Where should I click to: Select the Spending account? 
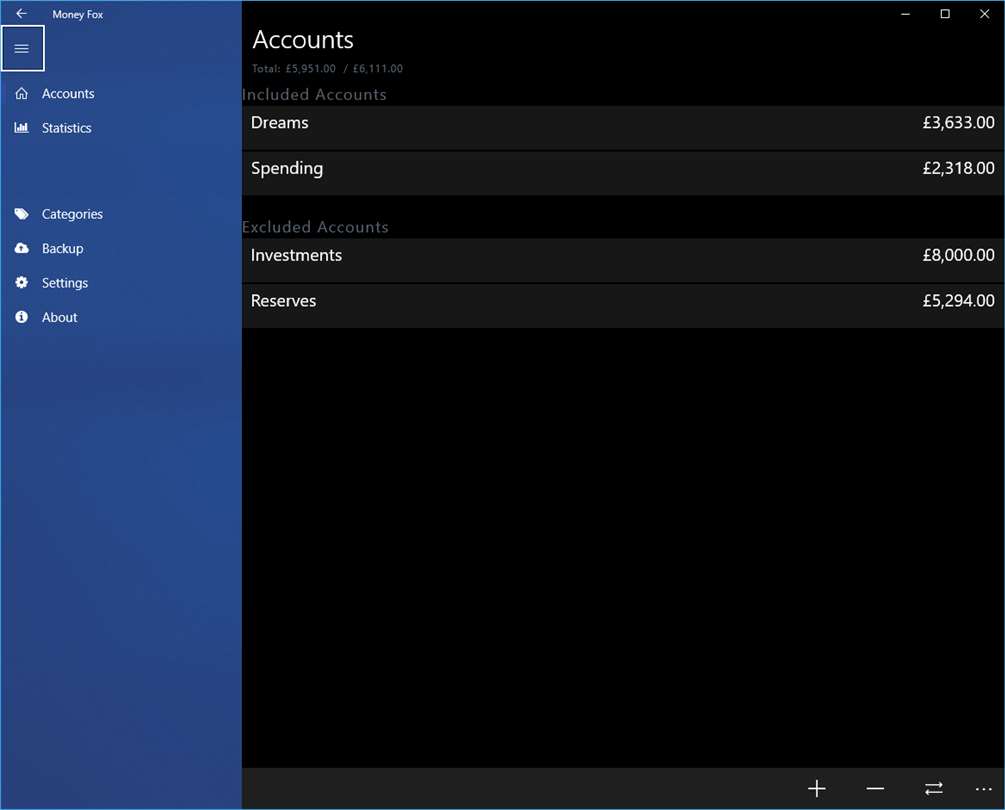coord(623,174)
